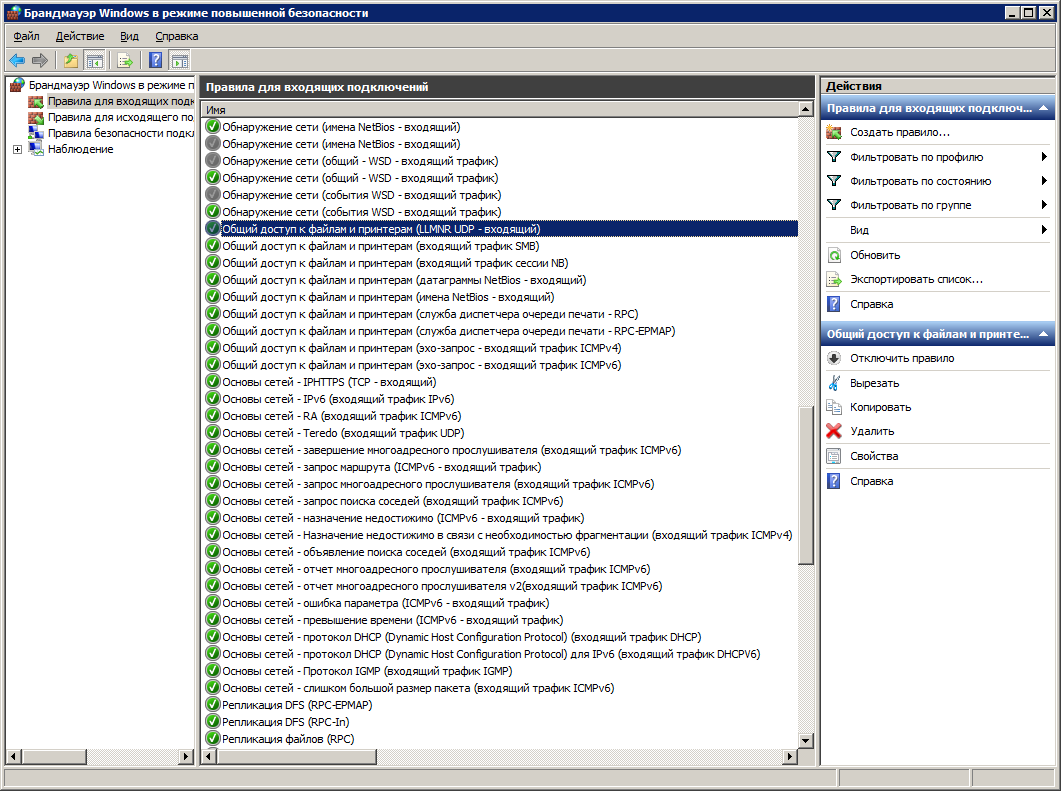Image resolution: width=1061 pixels, height=791 pixels.
Task: Click the tree pane horizontal scroll left arrow
Action: 13,756
